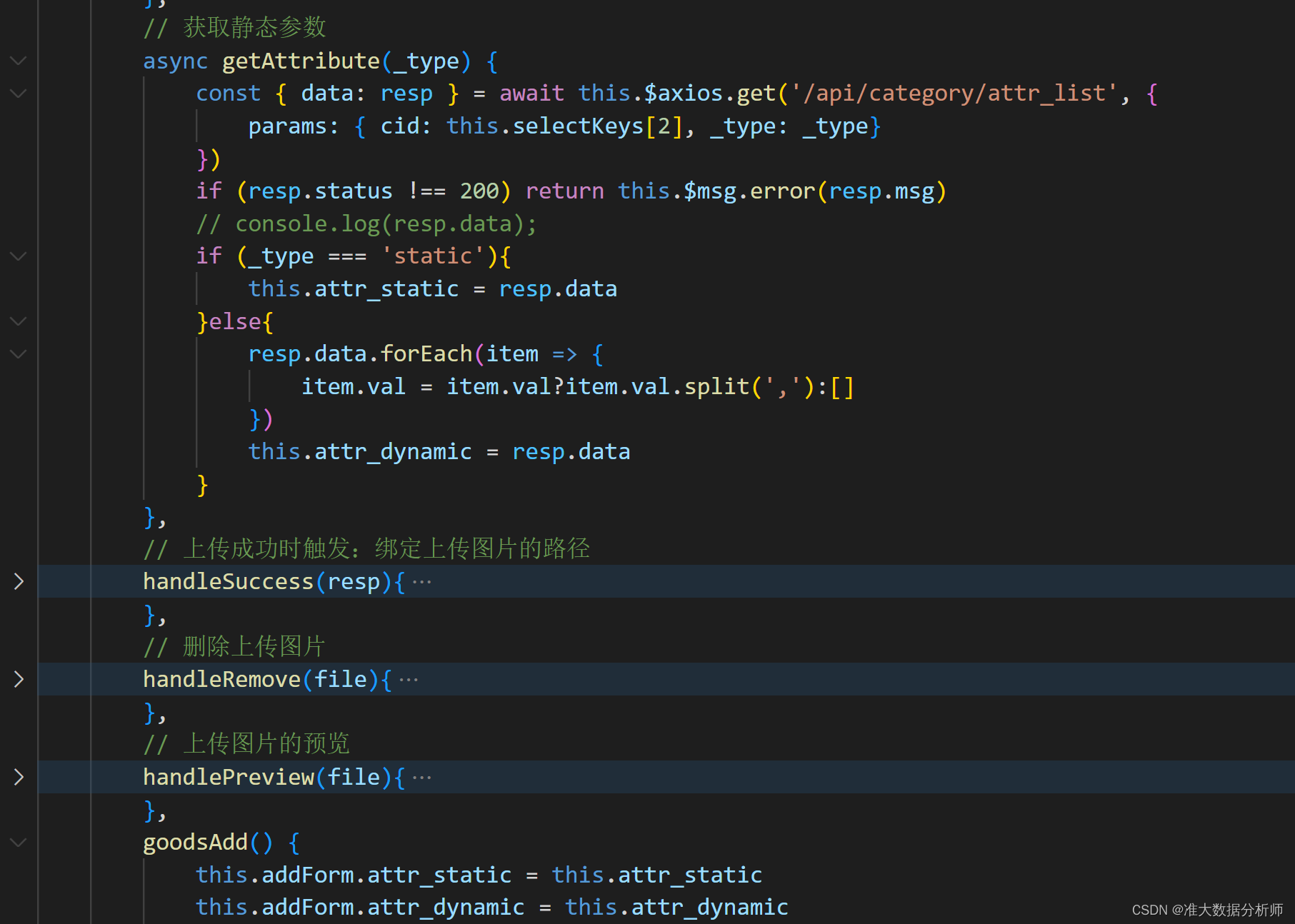
Task: Click the handleRemove method name
Action: coord(222,680)
